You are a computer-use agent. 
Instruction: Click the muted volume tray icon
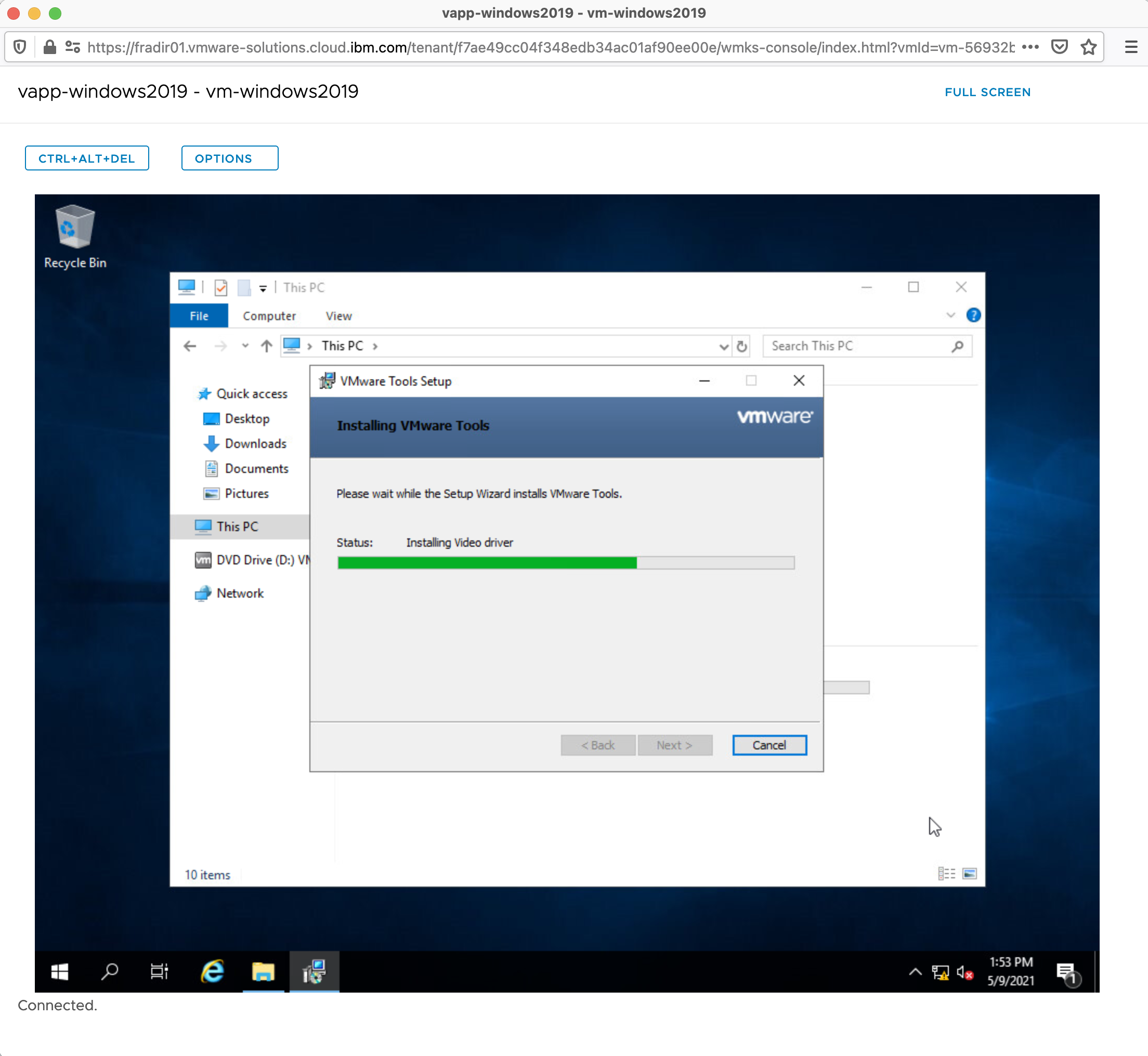coord(964,972)
